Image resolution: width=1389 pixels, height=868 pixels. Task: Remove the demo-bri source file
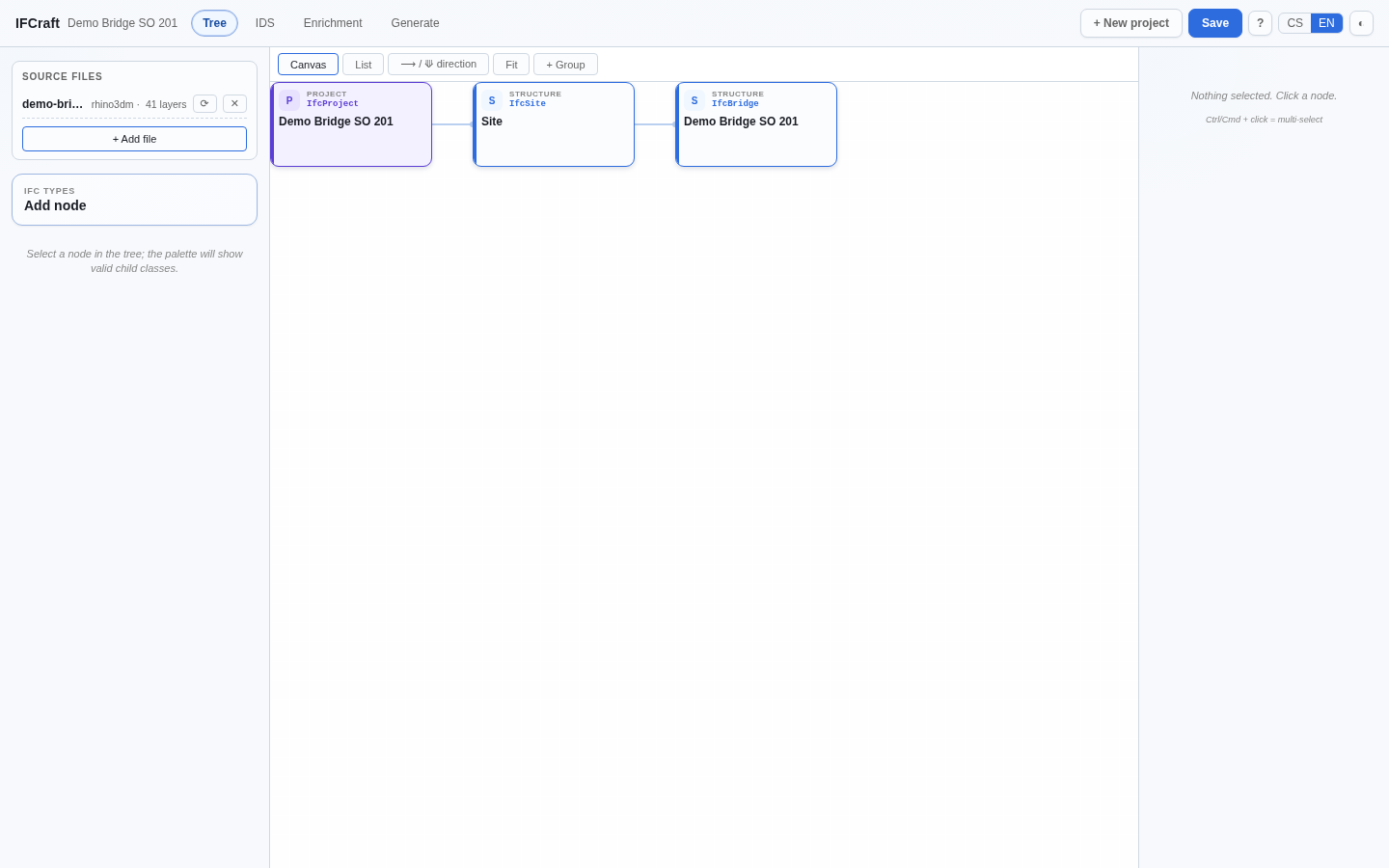[x=234, y=104]
